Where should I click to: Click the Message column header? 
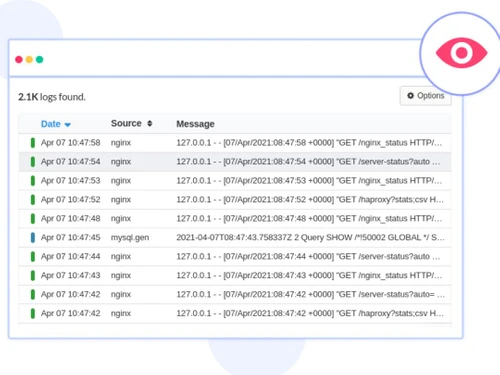coord(195,124)
